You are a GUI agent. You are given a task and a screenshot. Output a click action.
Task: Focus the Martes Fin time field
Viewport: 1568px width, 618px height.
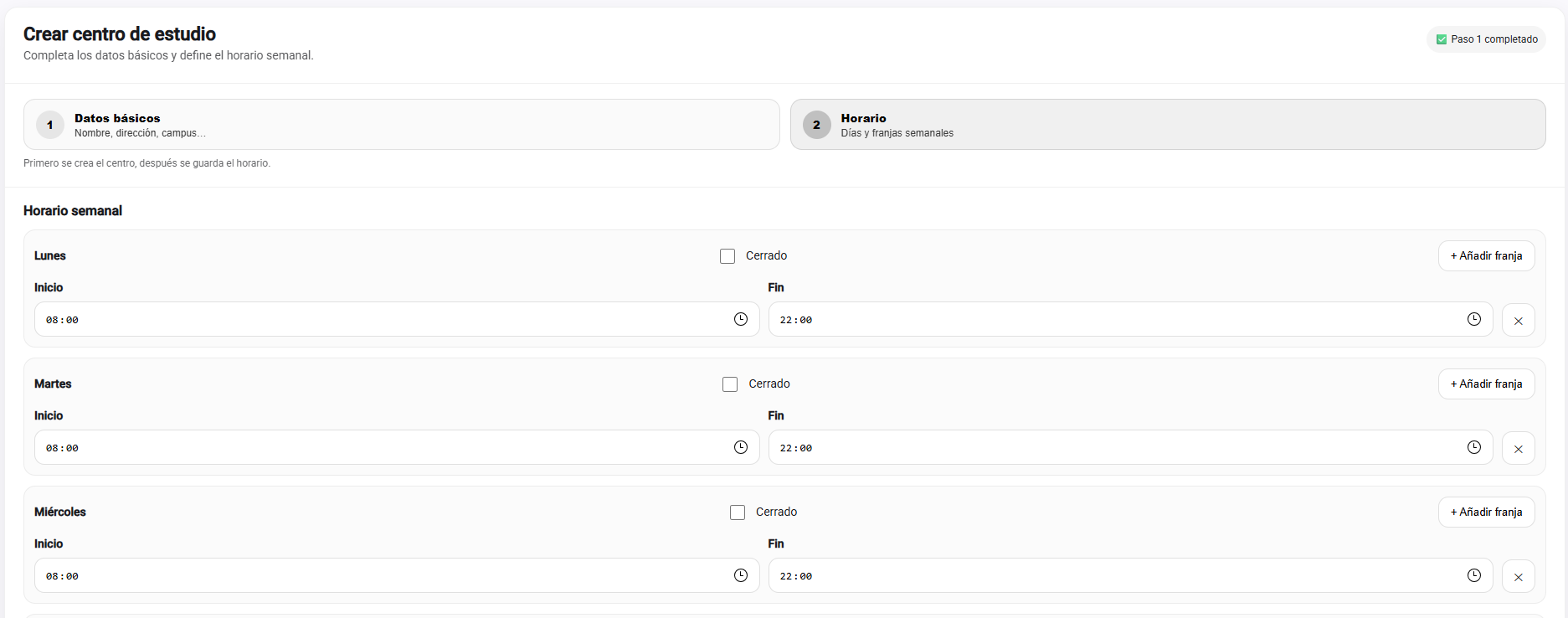point(1113,448)
